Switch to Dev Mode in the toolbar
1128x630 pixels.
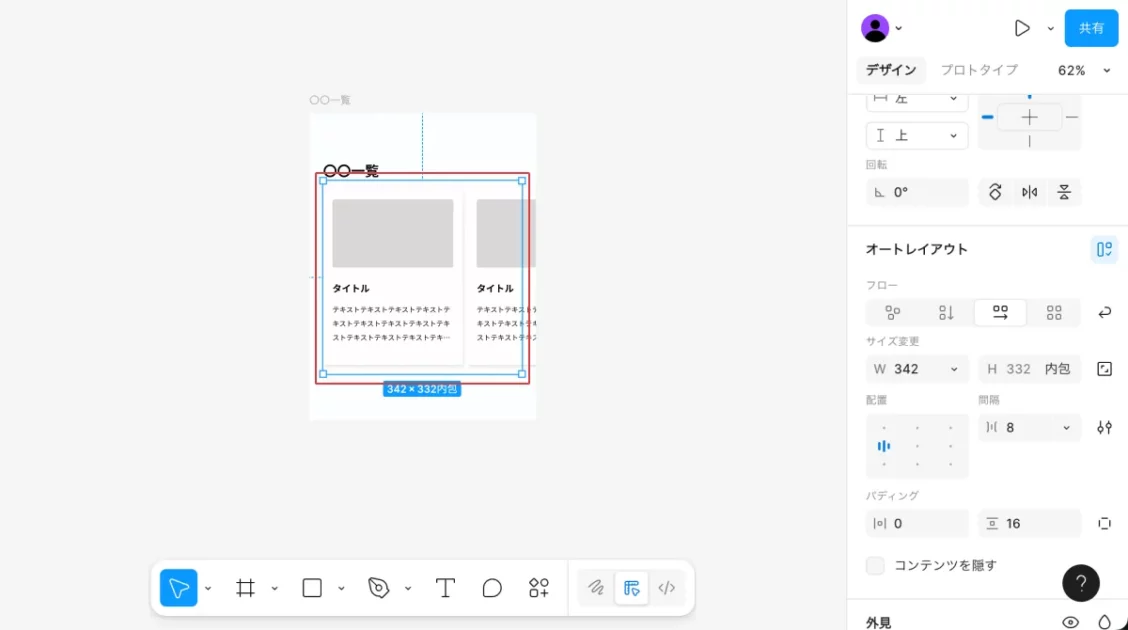(x=667, y=588)
